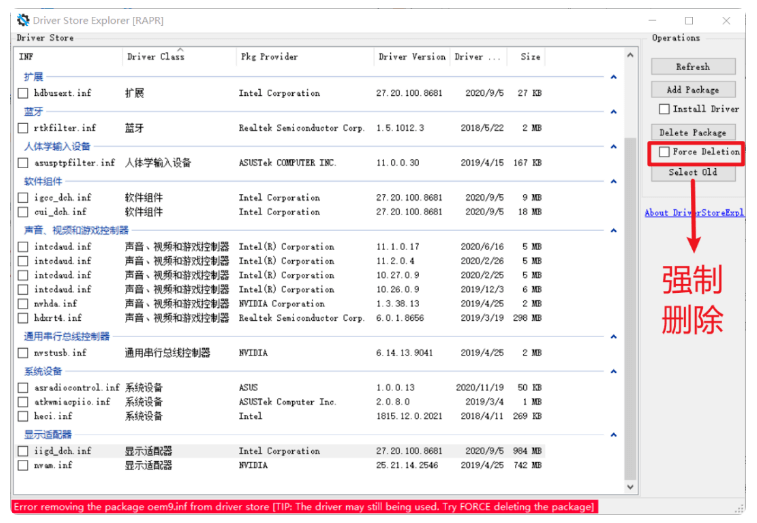The image size is (757, 523).
Task: Click the 742 MB size value
Action: click(x=527, y=466)
